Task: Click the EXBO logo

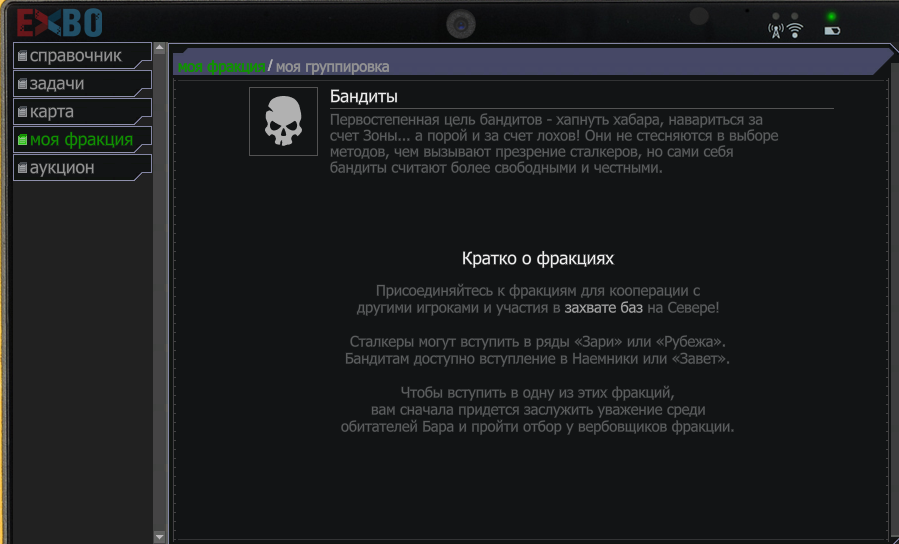Action: click(x=60, y=21)
